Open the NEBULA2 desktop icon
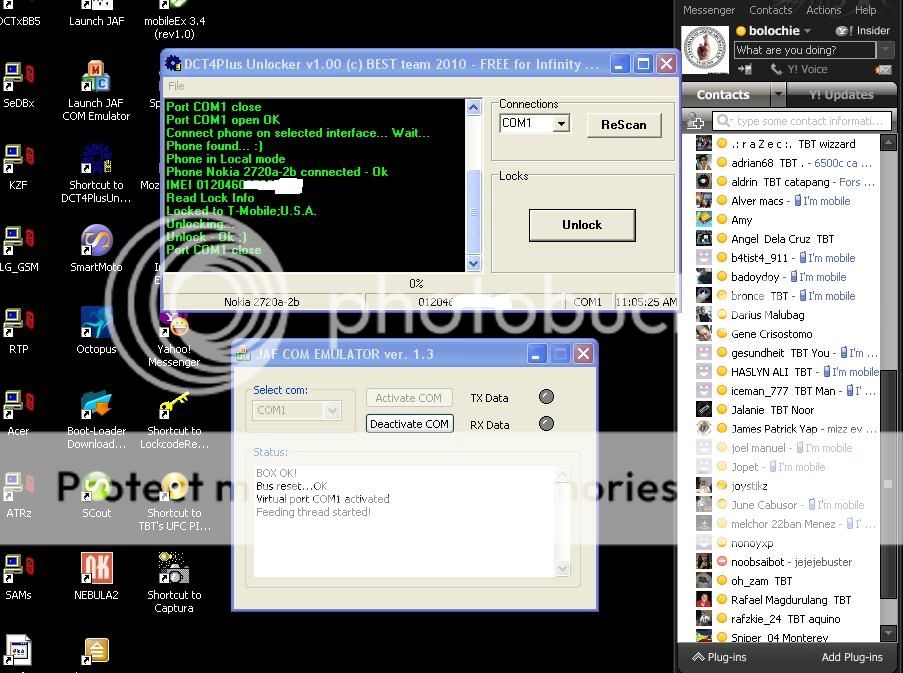This screenshot has height=673, width=903. [96, 570]
